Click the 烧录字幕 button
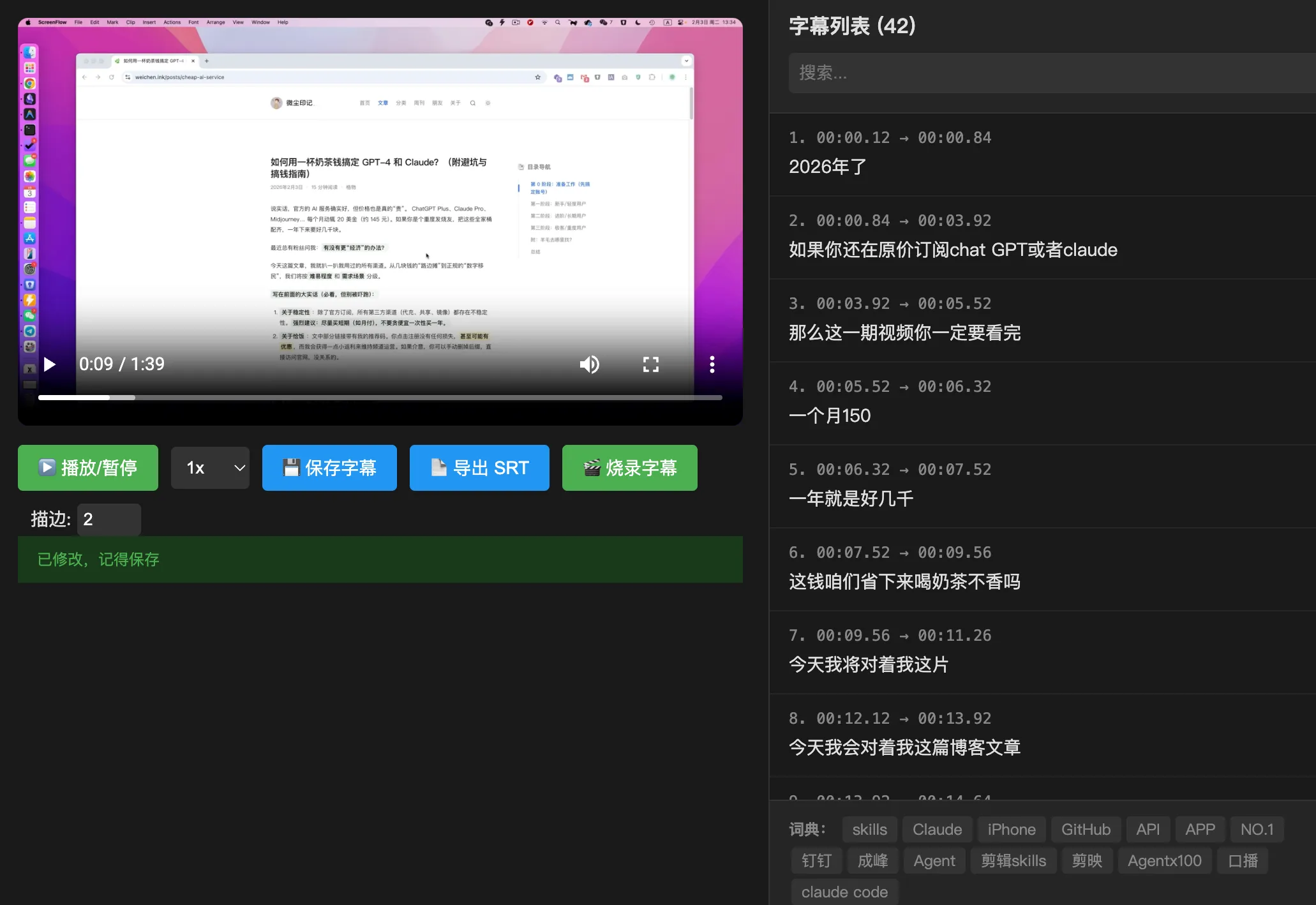 pos(629,468)
